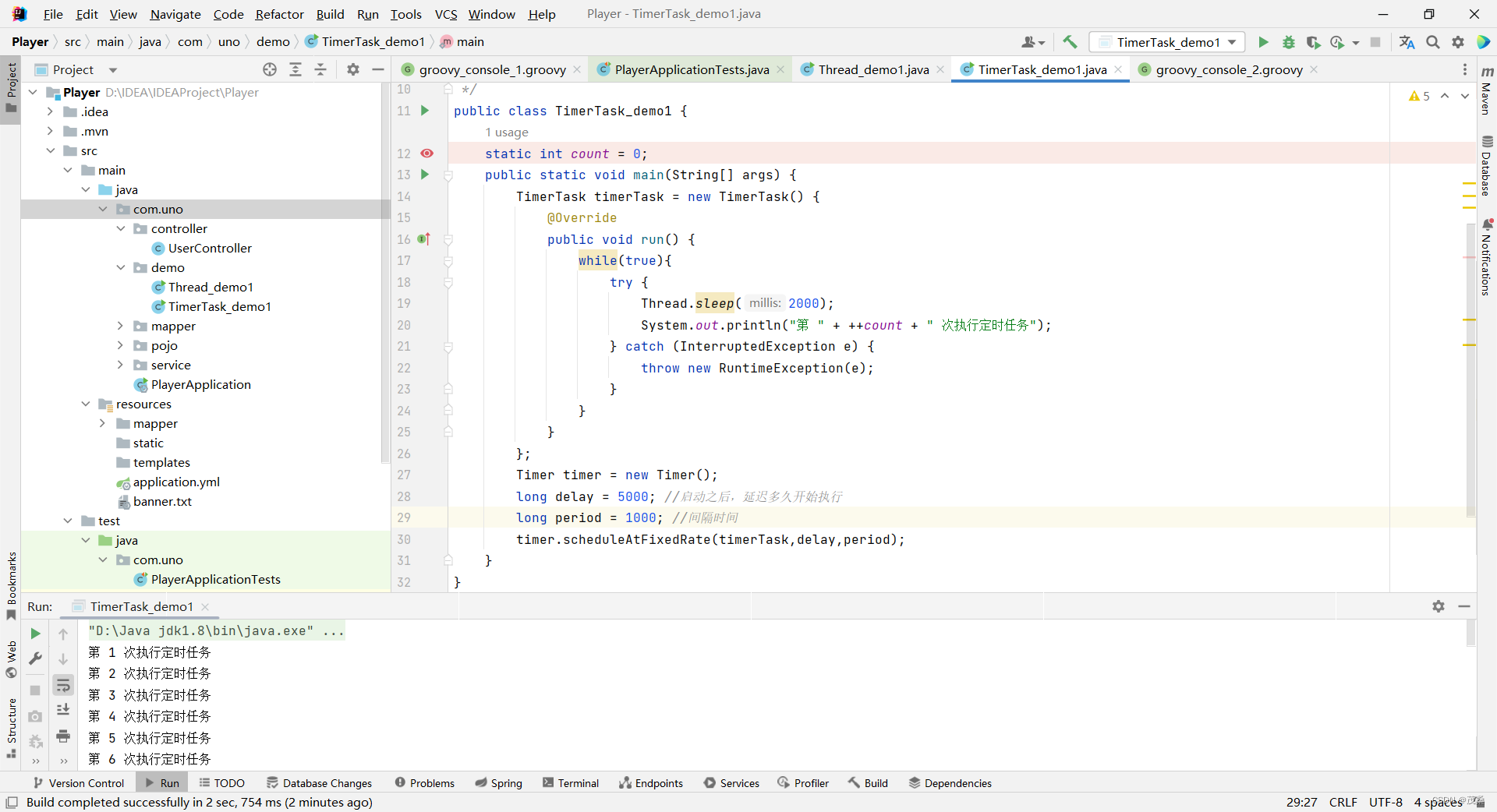Open Project panel options gear
This screenshot has height=812, width=1497.
353,69
